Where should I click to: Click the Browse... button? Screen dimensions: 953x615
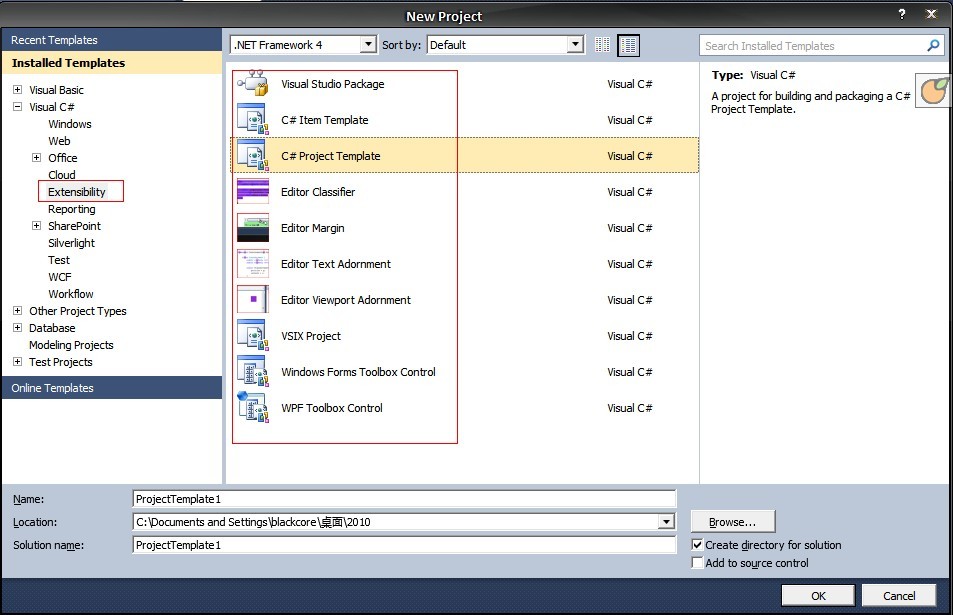pyautogui.click(x=732, y=522)
